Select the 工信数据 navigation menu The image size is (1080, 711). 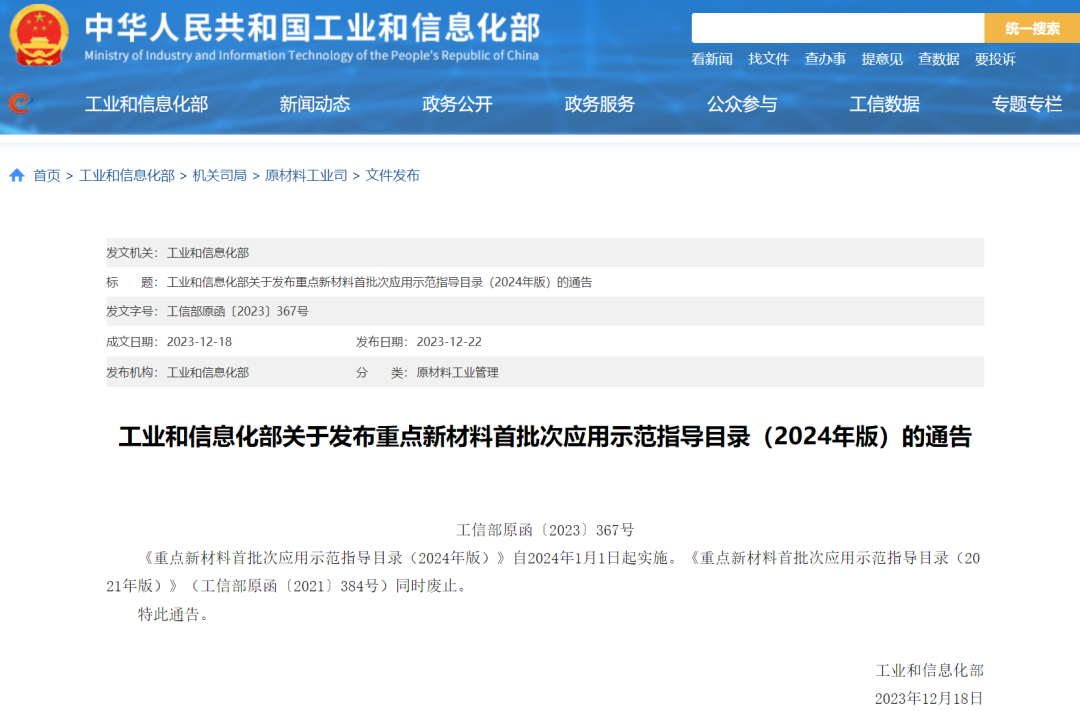[x=884, y=104]
